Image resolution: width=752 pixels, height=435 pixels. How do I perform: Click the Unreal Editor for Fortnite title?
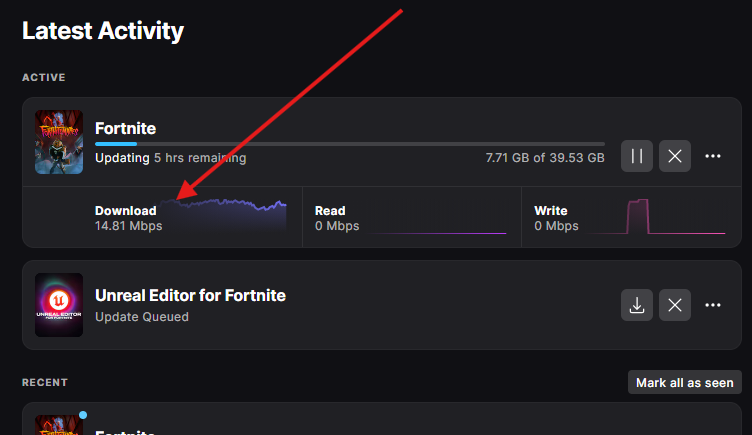(x=190, y=295)
